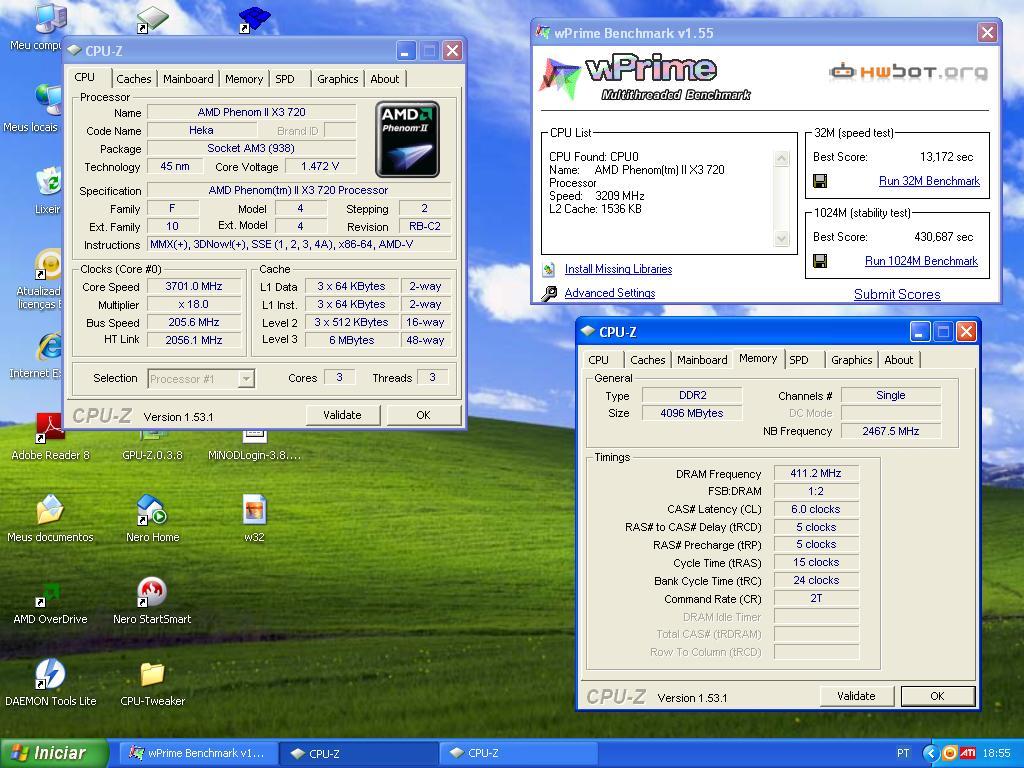Click the DRAM Frequency value 411.2 MHz
Viewport: 1024px width, 768px height.
point(816,473)
